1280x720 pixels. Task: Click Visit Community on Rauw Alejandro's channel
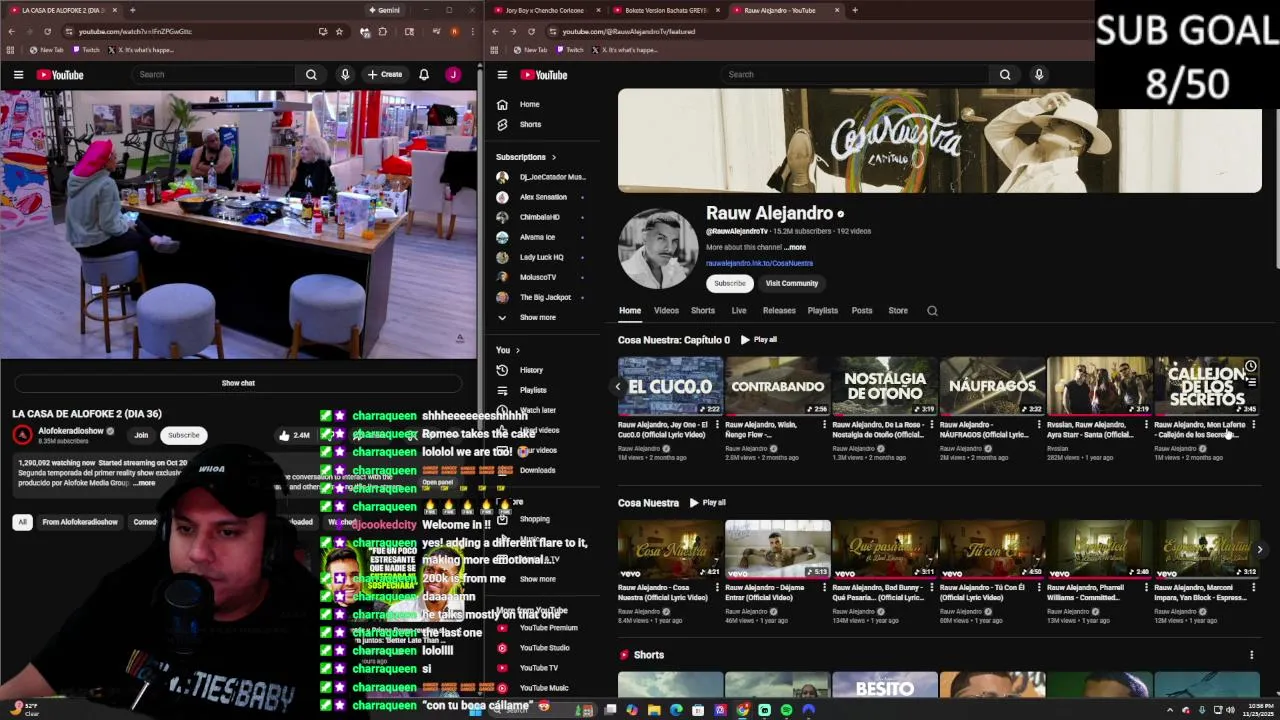(792, 283)
